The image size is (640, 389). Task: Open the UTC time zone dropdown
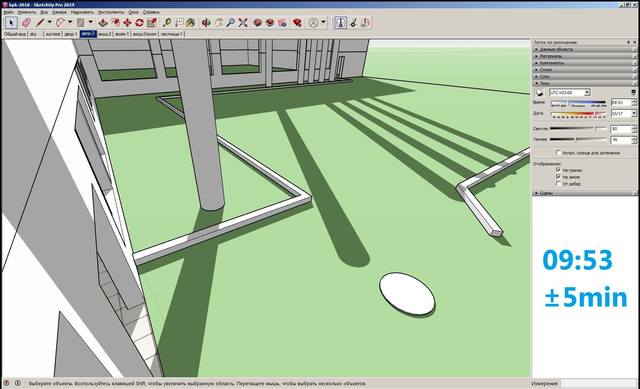point(569,93)
